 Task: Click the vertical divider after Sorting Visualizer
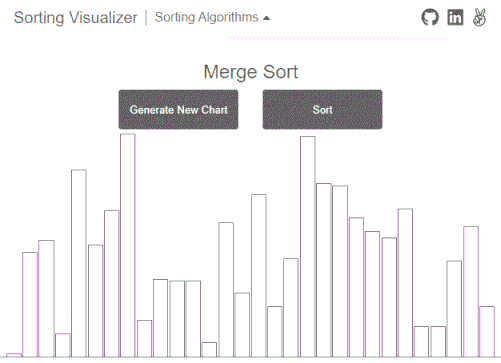coord(146,18)
